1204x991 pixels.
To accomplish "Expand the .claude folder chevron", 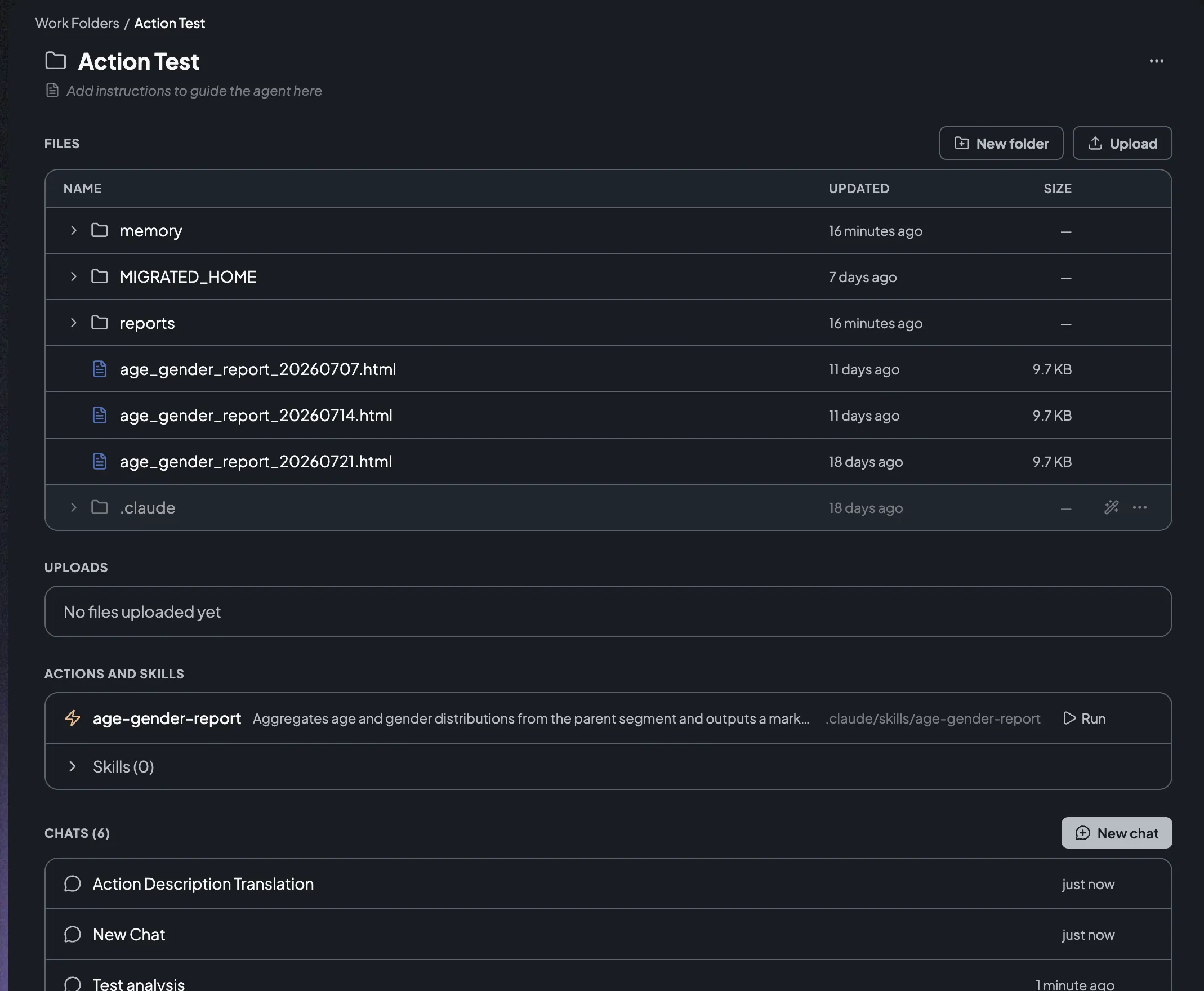I will [x=73, y=507].
